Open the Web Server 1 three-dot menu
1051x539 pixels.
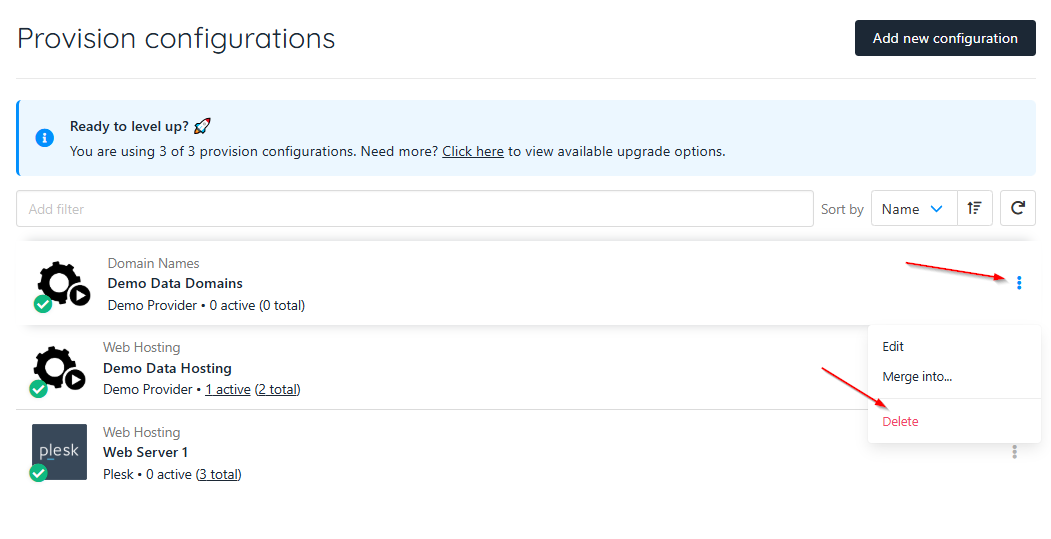1014,452
